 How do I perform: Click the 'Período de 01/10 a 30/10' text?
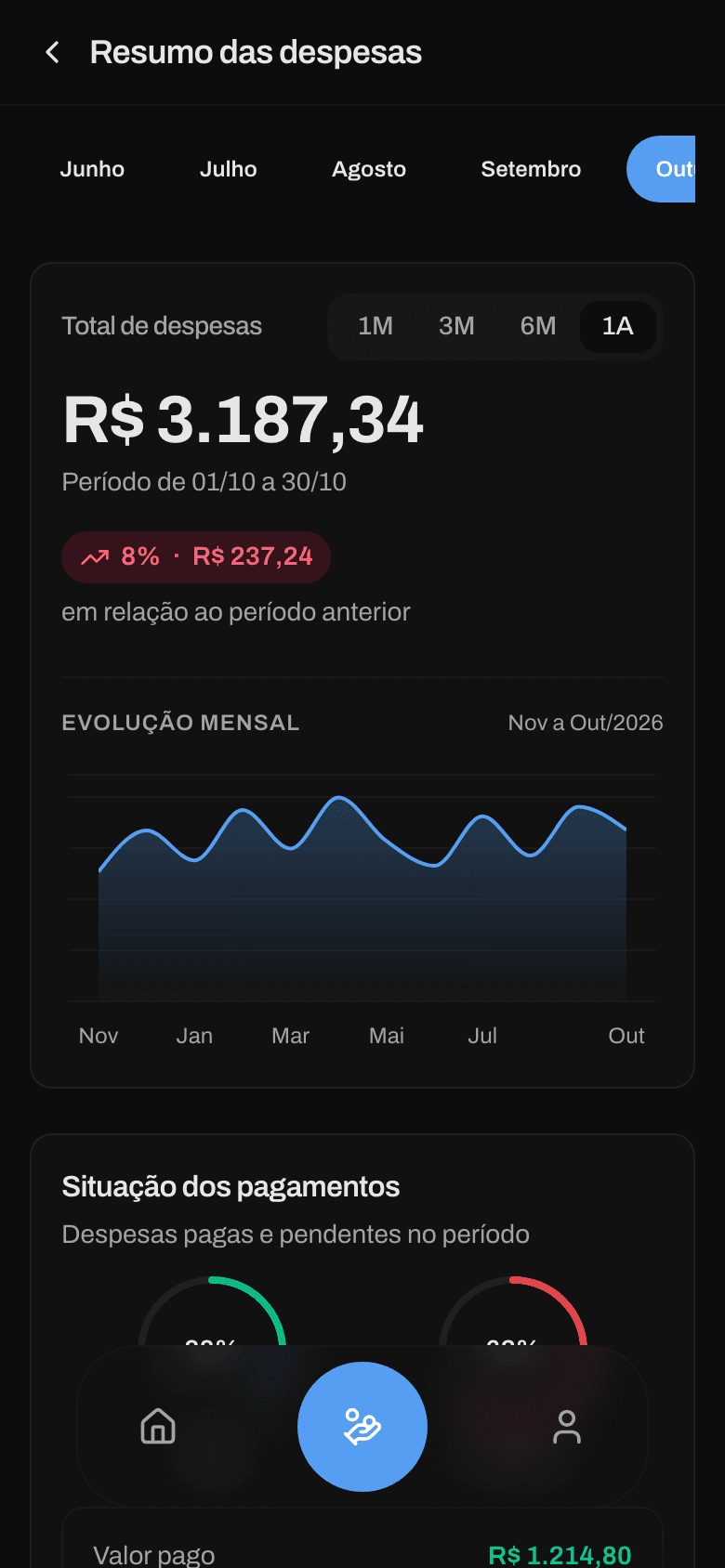click(204, 482)
